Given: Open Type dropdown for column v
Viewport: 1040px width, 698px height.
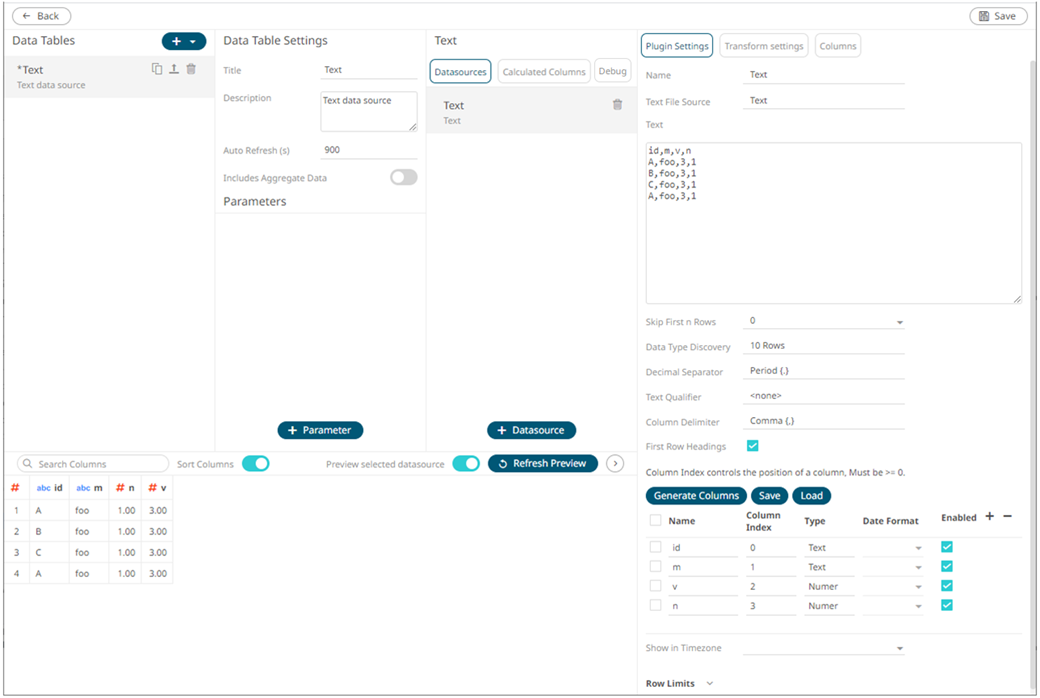Looking at the screenshot, I should [829, 587].
